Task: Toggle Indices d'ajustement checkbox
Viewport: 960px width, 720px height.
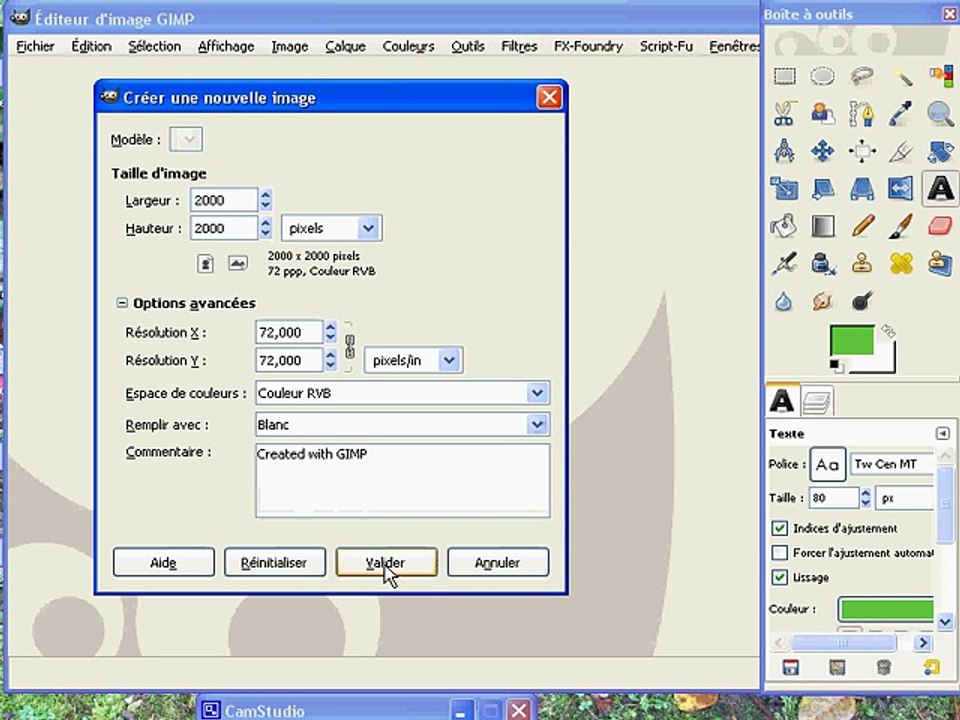Action: tap(779, 528)
